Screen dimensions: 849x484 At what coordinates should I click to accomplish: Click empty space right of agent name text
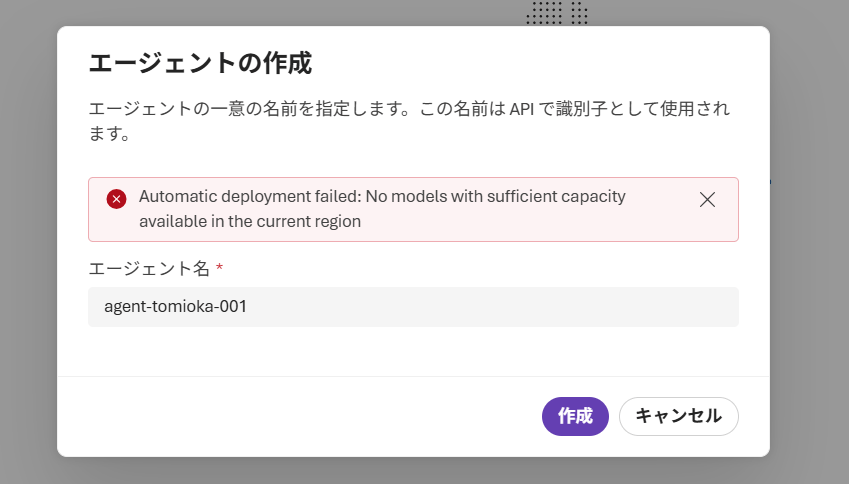pos(500,307)
